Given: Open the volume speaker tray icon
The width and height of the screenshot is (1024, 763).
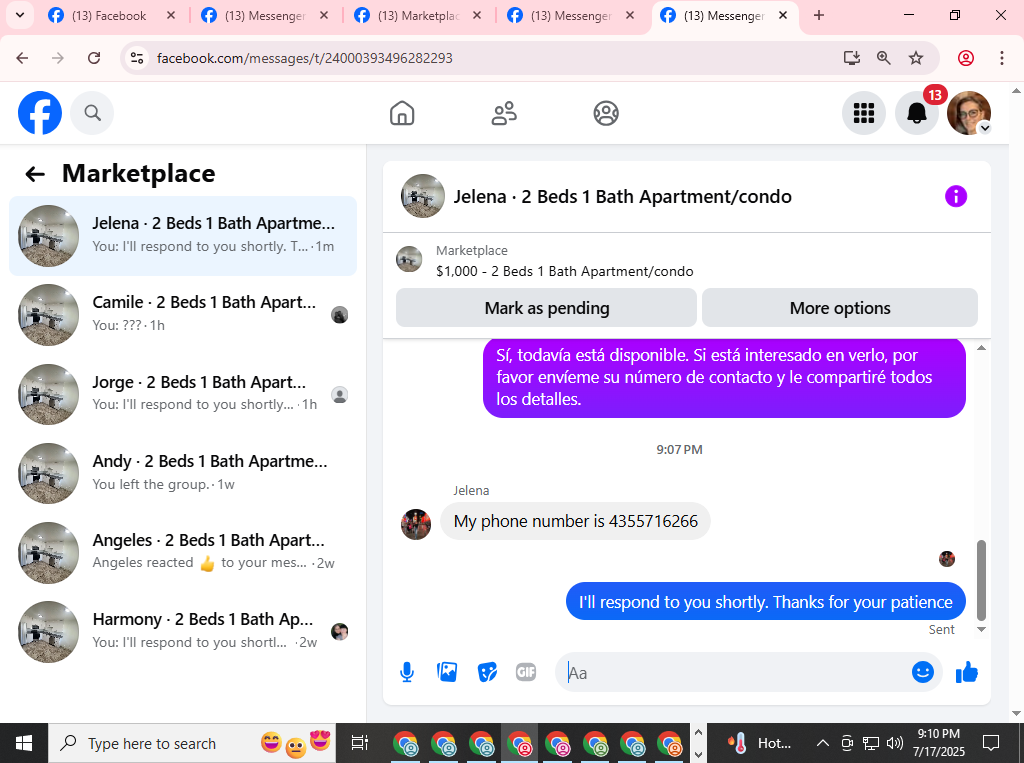Looking at the screenshot, I should pos(895,743).
